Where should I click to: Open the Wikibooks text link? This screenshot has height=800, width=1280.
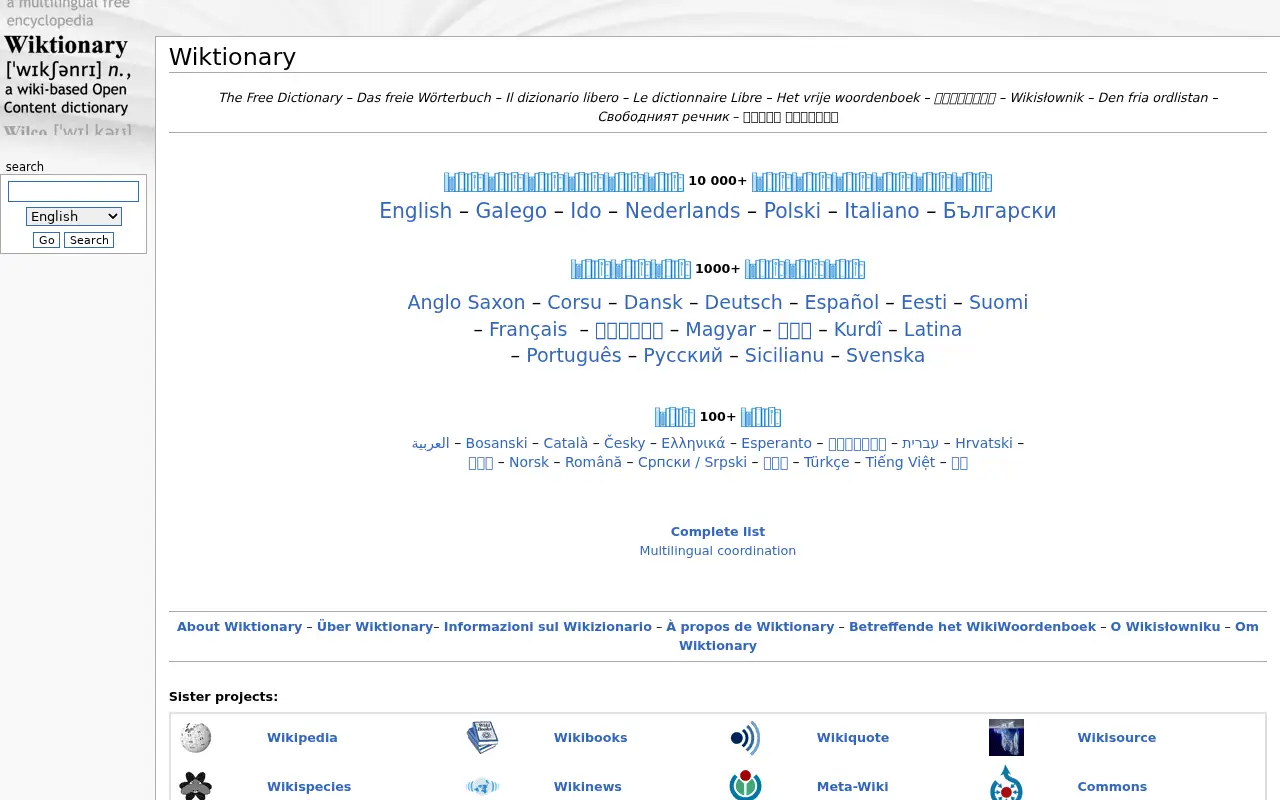(591, 738)
